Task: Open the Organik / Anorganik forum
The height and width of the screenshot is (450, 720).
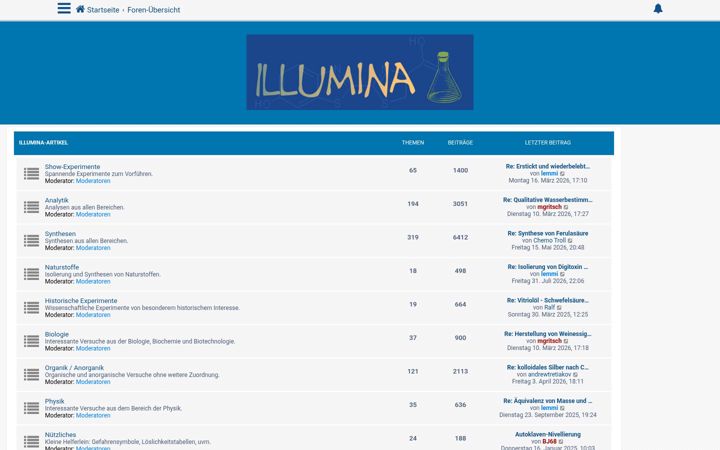Action: [x=74, y=368]
